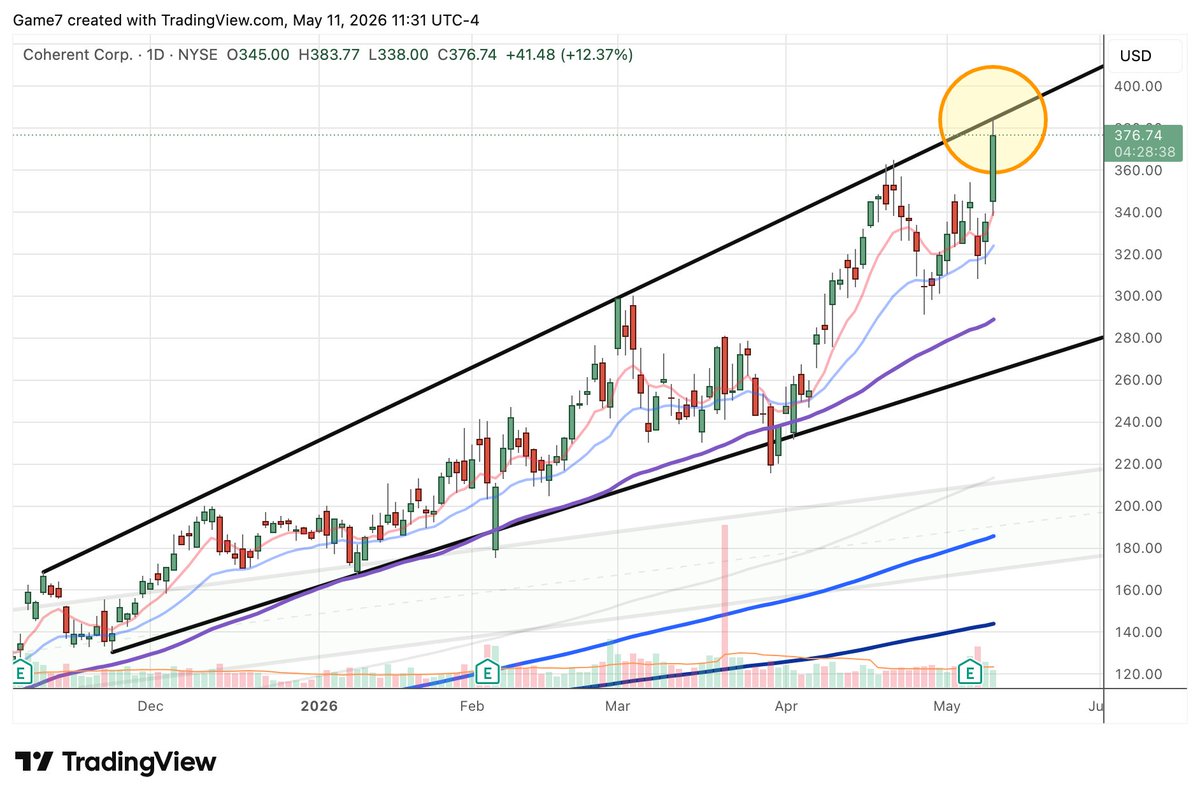Click the Feb label on the time axis
The height and width of the screenshot is (800, 1200).
click(x=472, y=707)
